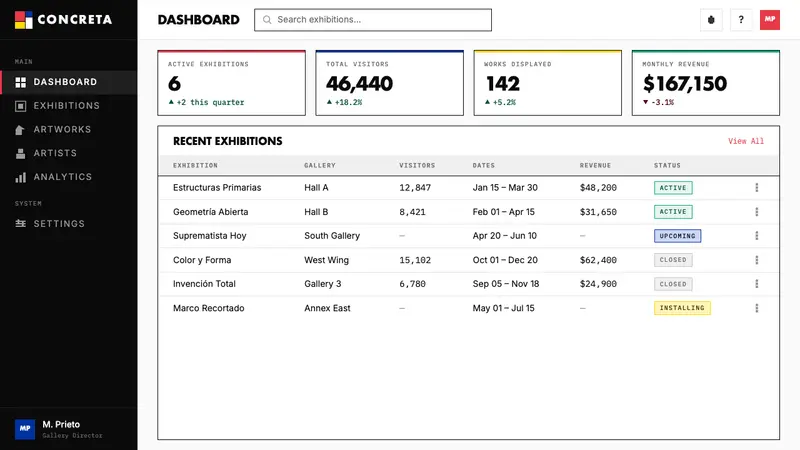Click the Annex East gallery cell
The width and height of the screenshot is (800, 450).
click(x=328, y=308)
